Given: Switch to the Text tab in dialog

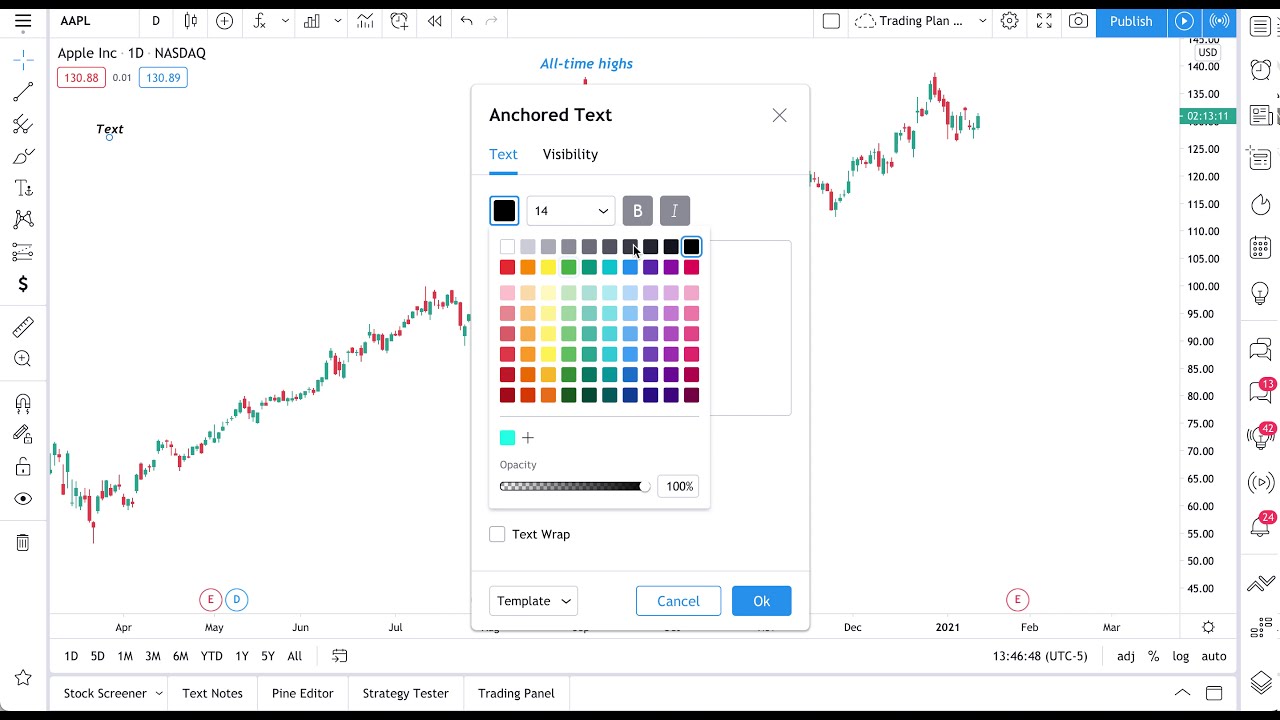Looking at the screenshot, I should [x=503, y=154].
